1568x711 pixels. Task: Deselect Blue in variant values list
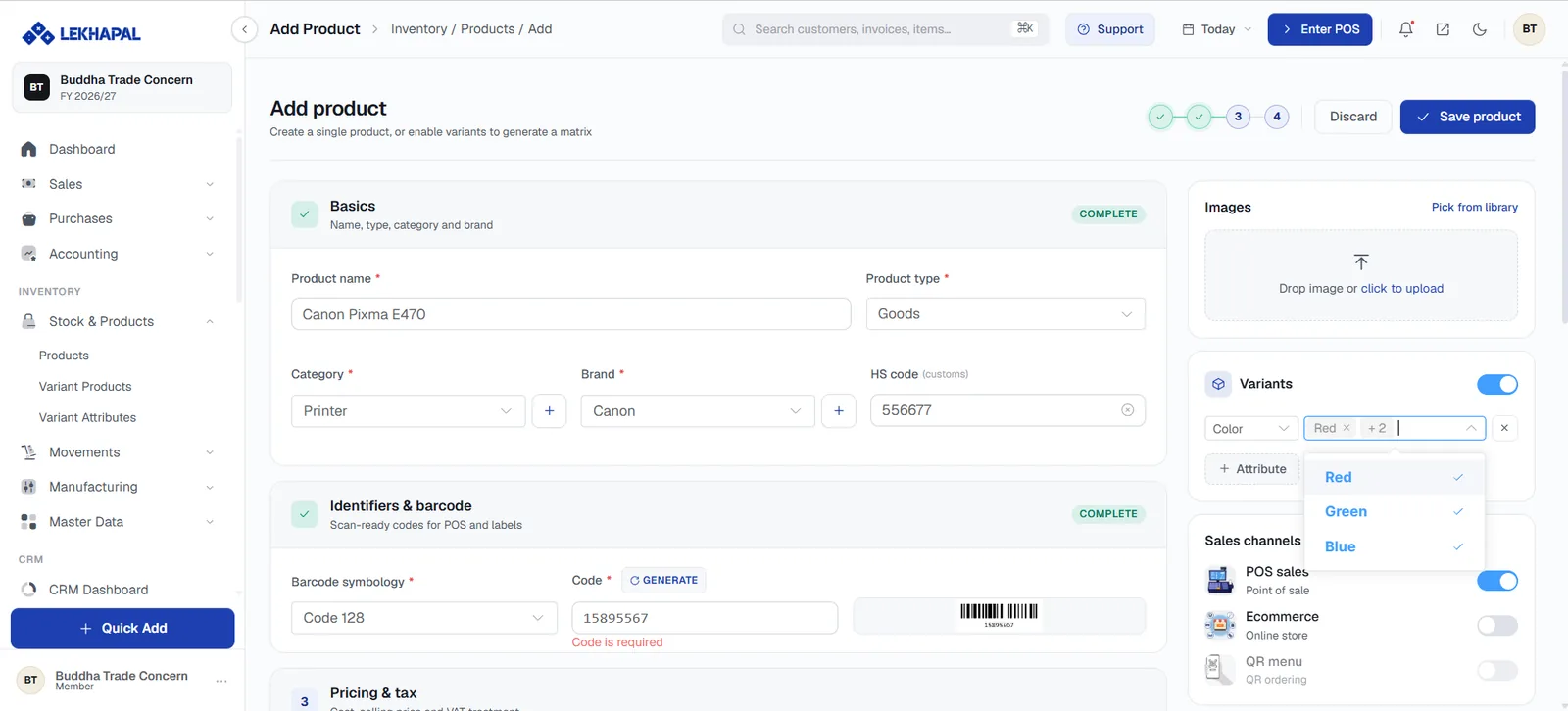pyautogui.click(x=1395, y=546)
